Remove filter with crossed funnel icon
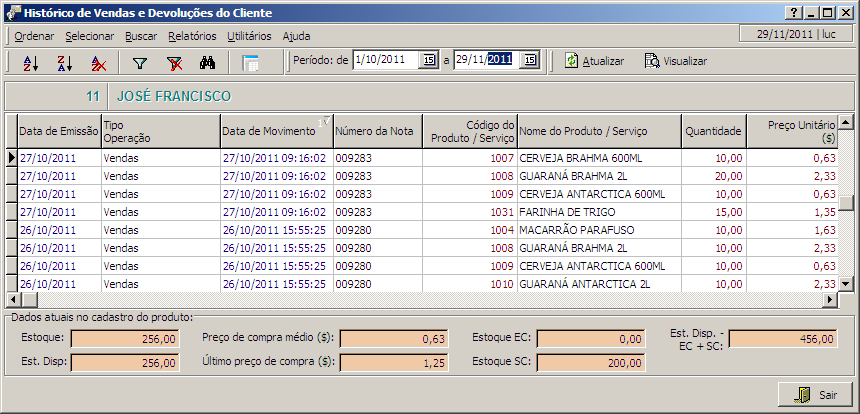 pos(174,62)
